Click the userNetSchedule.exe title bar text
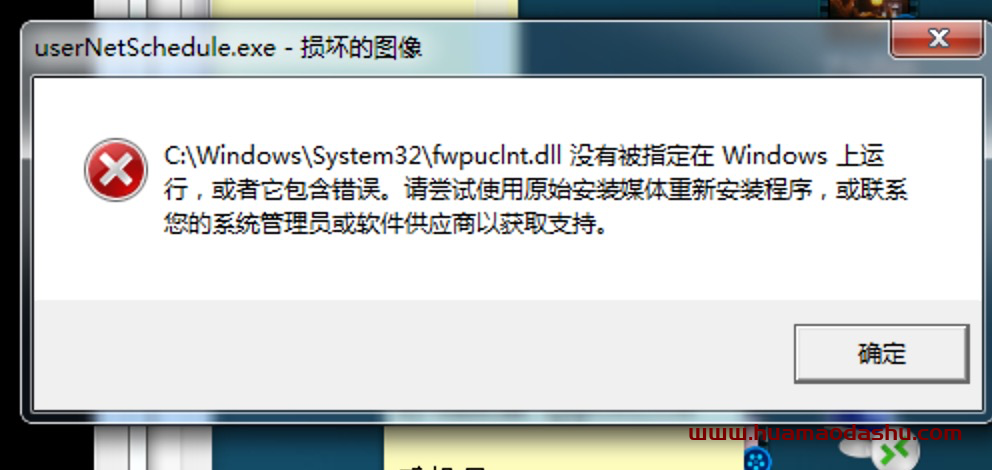Image resolution: width=992 pixels, height=470 pixels. pyautogui.click(x=155, y=48)
